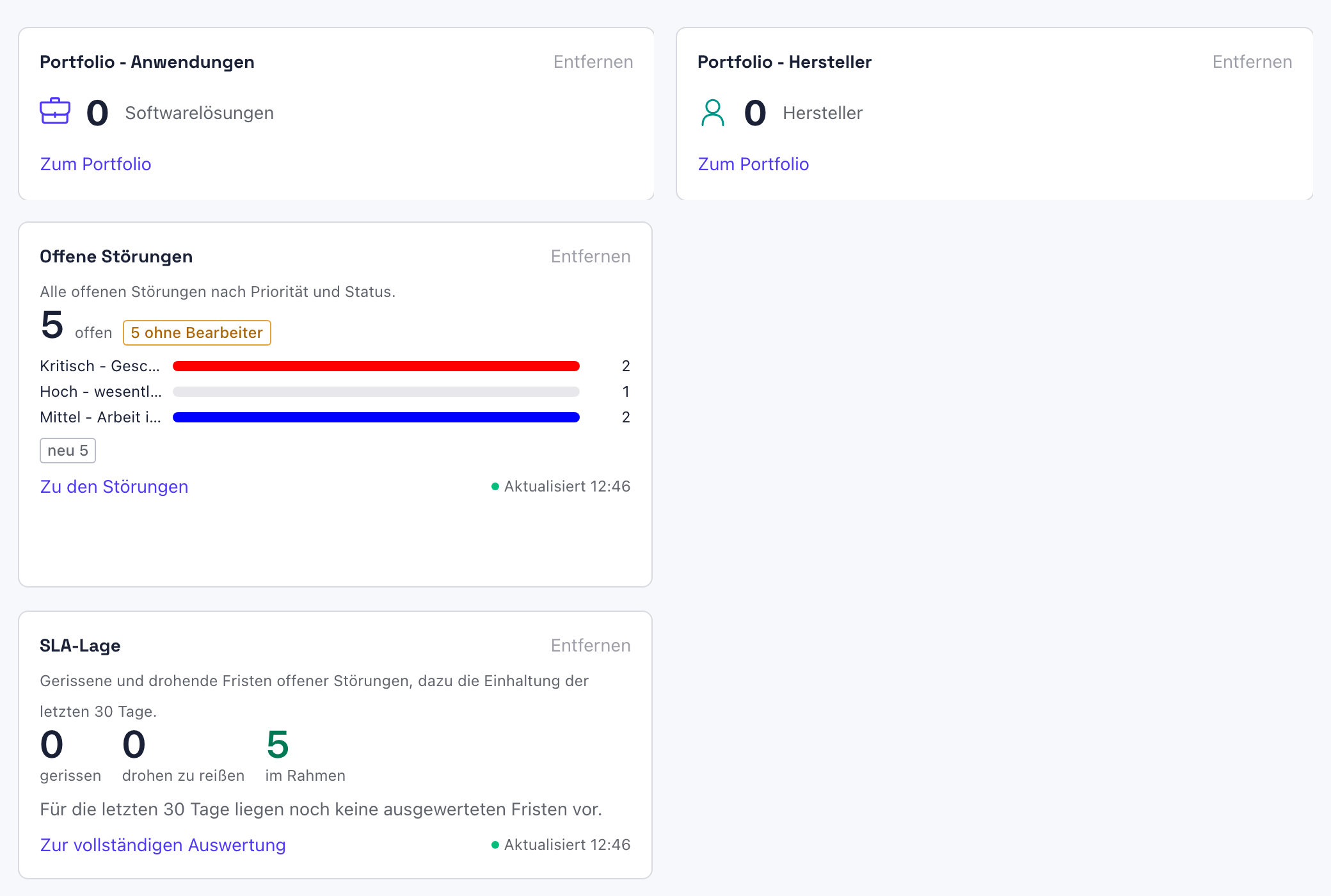Click the Offene Störungen title
The image size is (1331, 896).
[x=116, y=256]
